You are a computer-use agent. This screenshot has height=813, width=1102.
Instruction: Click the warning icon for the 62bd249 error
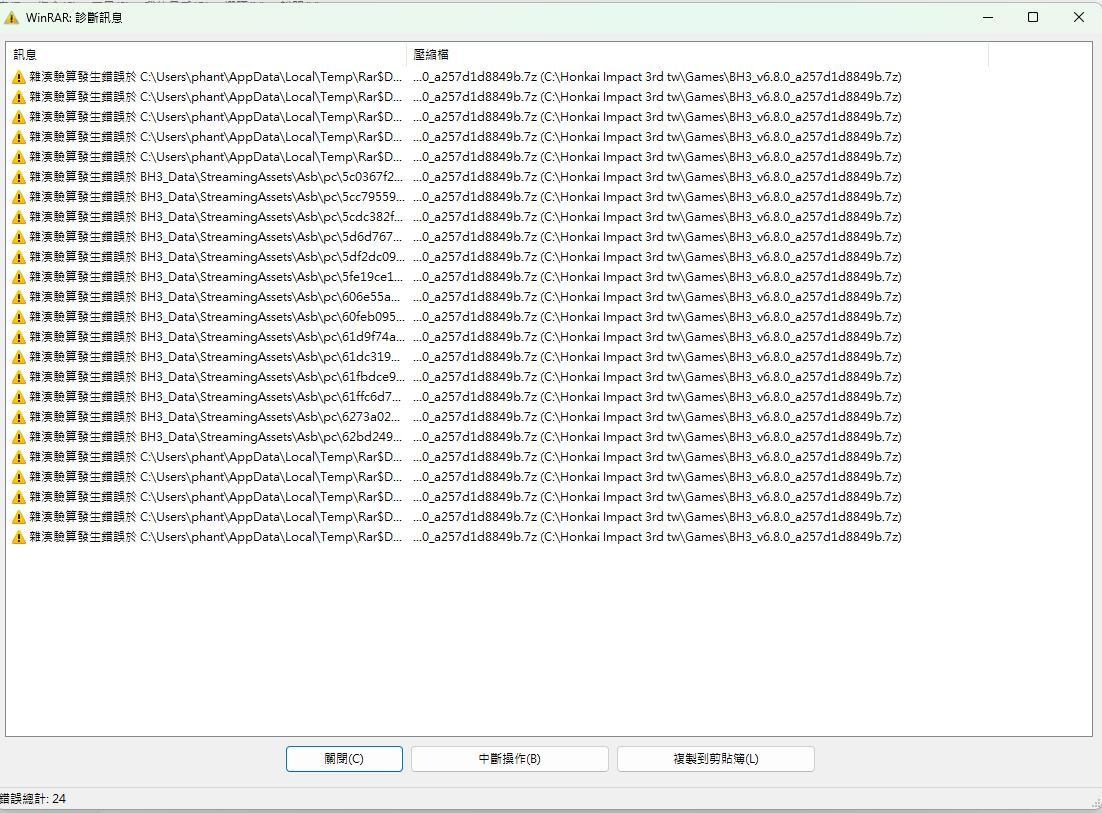tap(19, 437)
